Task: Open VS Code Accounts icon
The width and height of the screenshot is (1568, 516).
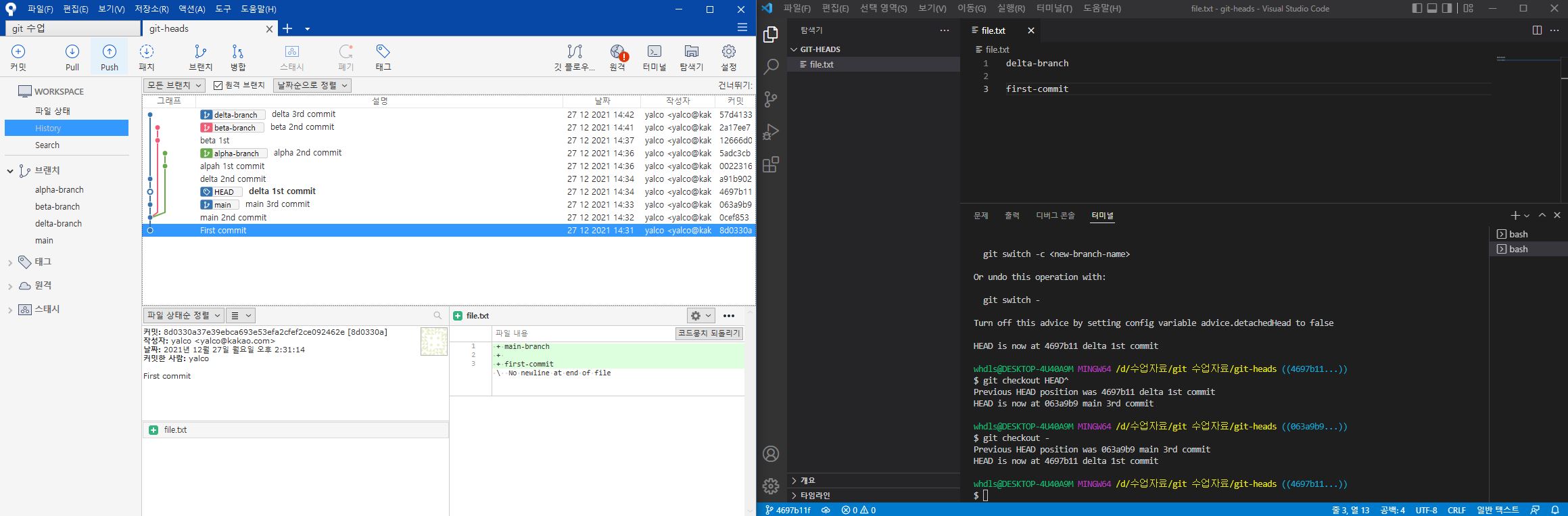Action: [x=771, y=454]
